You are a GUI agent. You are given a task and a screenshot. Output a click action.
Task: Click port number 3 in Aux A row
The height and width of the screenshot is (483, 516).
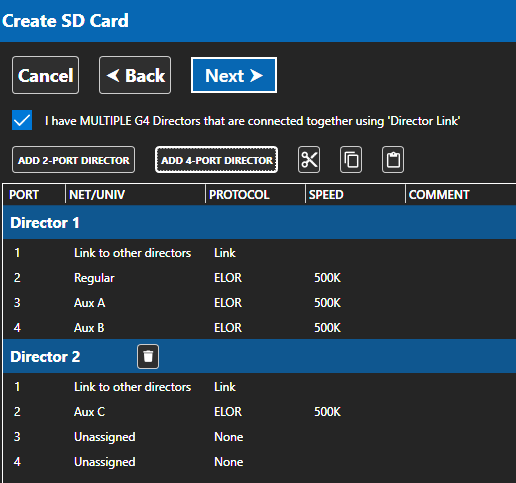click(x=17, y=303)
